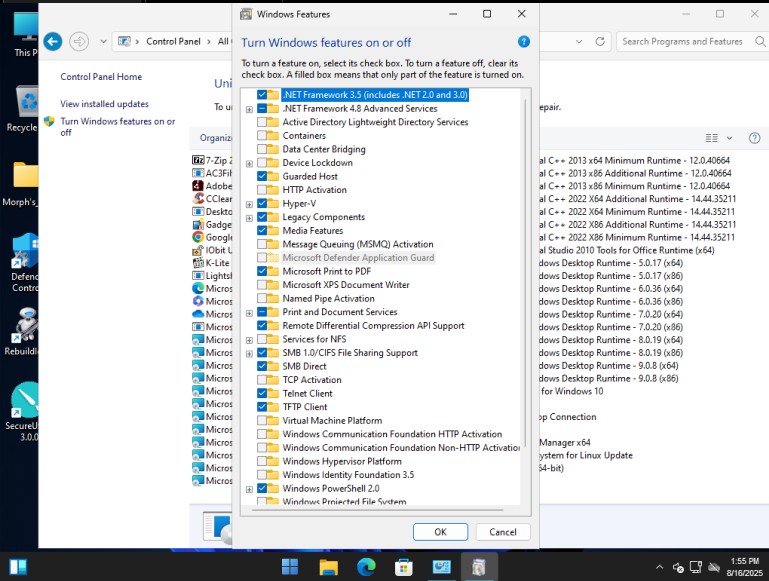Expand the Services for NFS node
Viewport: 769px width, 581px height.
(x=249, y=340)
